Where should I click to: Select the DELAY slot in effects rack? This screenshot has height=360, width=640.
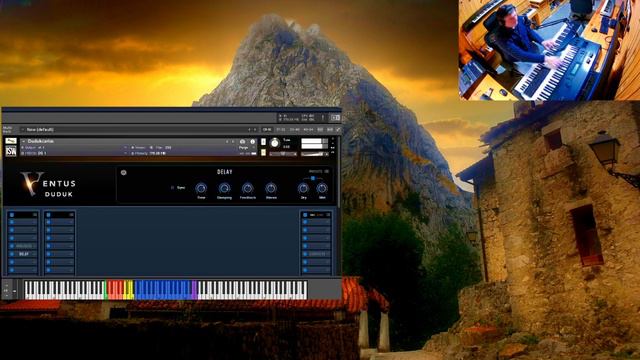click(24, 254)
